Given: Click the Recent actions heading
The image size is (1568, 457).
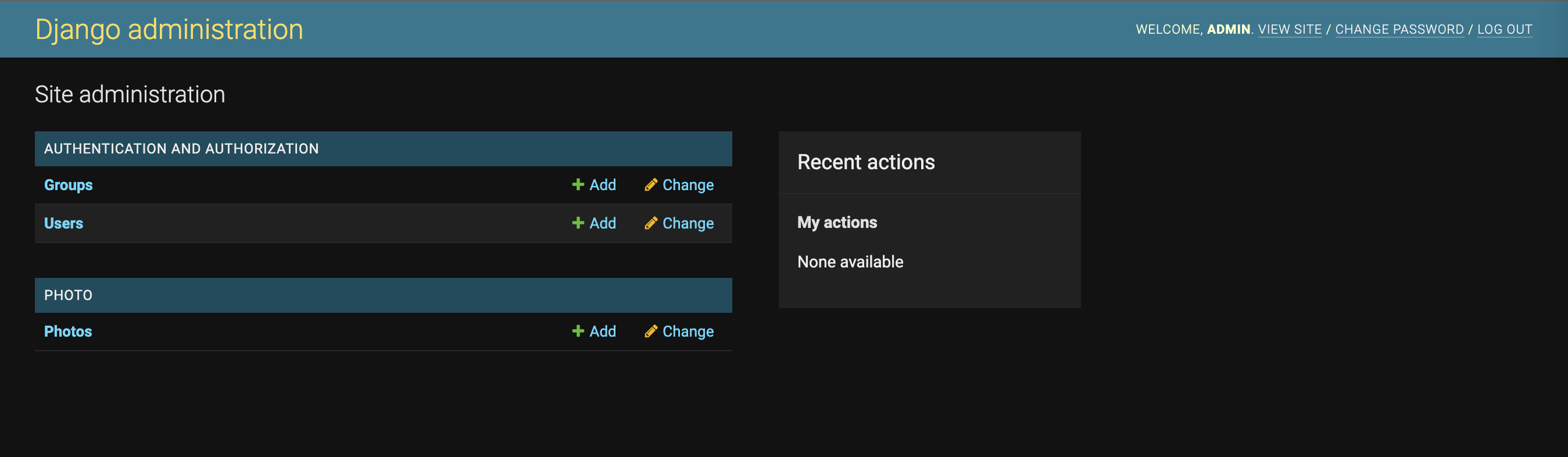Looking at the screenshot, I should (x=865, y=162).
